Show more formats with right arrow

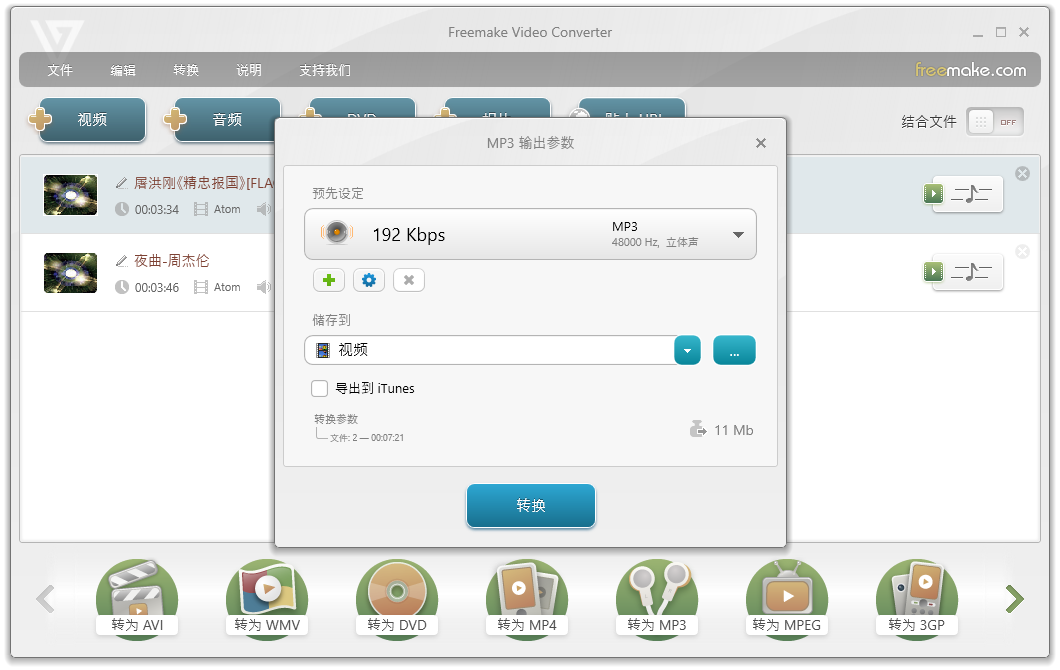click(1014, 598)
